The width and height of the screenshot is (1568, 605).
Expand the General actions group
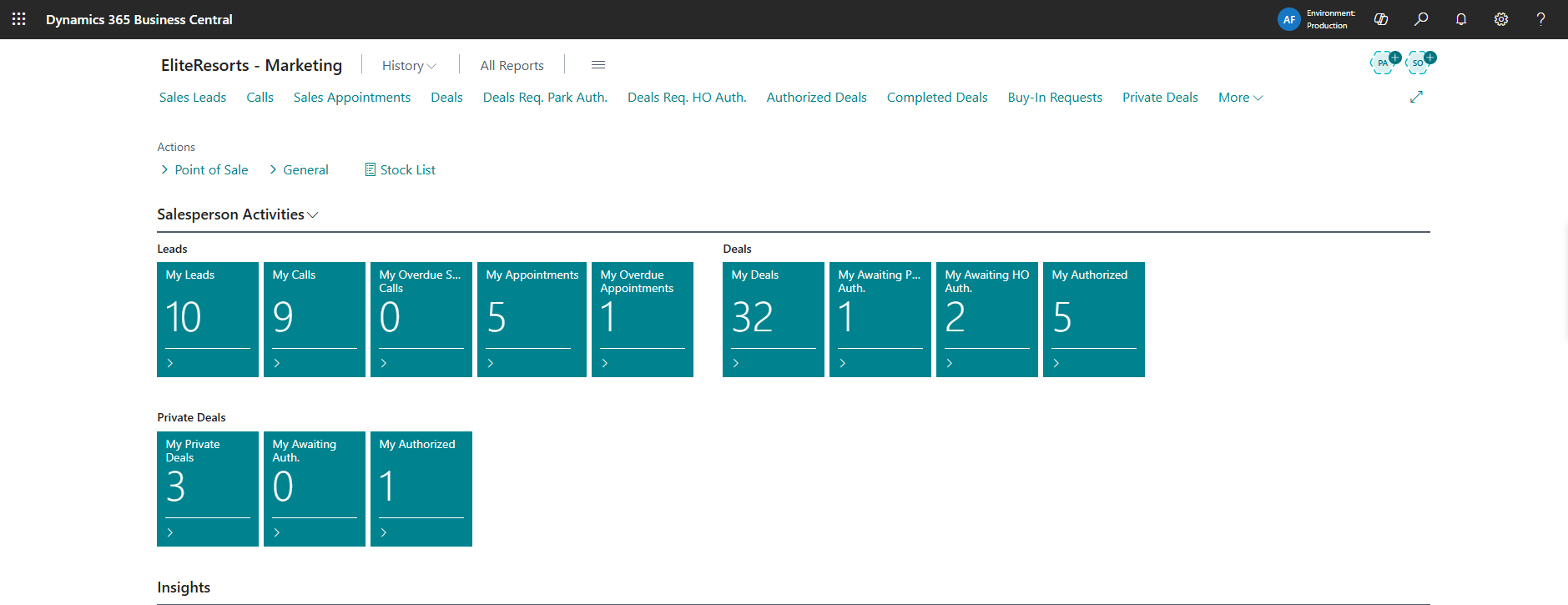[x=299, y=169]
